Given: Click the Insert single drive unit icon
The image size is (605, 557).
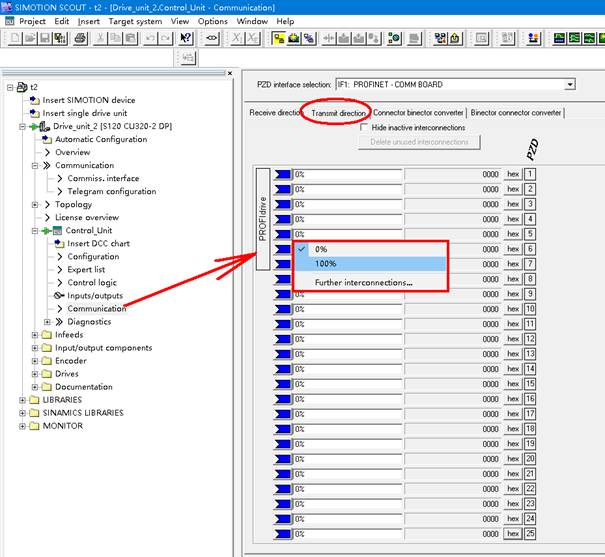Looking at the screenshot, I should pyautogui.click(x=34, y=113).
